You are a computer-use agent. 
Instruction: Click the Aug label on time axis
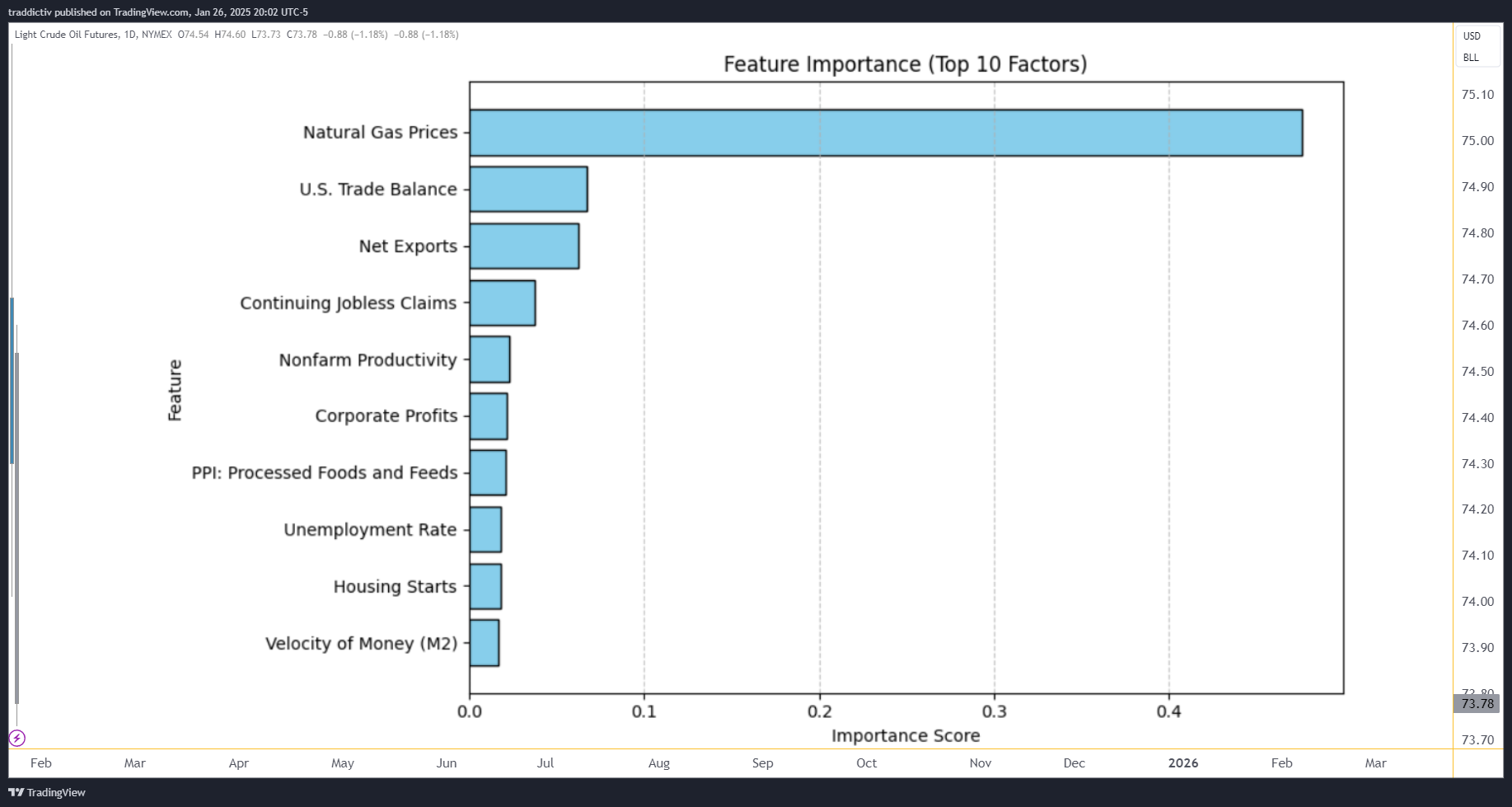coord(659,763)
